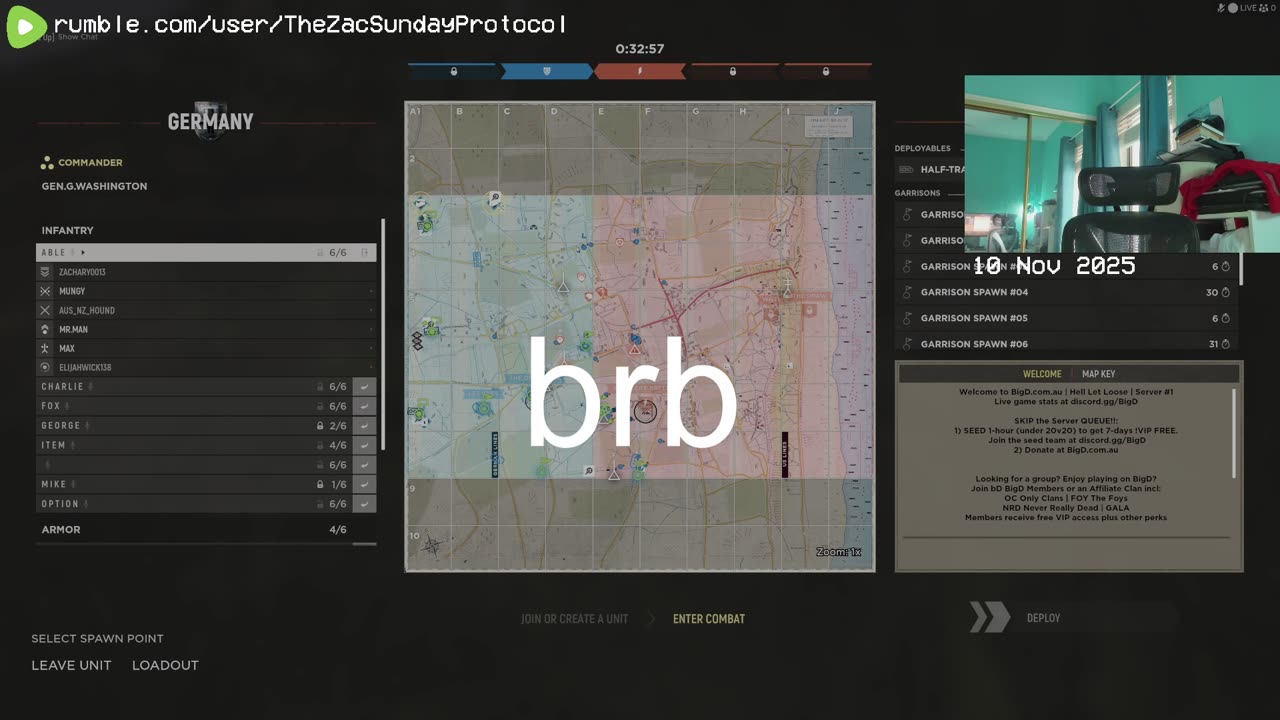Click the timer icon on Garrison Spawn #04
Image resolution: width=1280 pixels, height=720 pixels.
click(1226, 292)
